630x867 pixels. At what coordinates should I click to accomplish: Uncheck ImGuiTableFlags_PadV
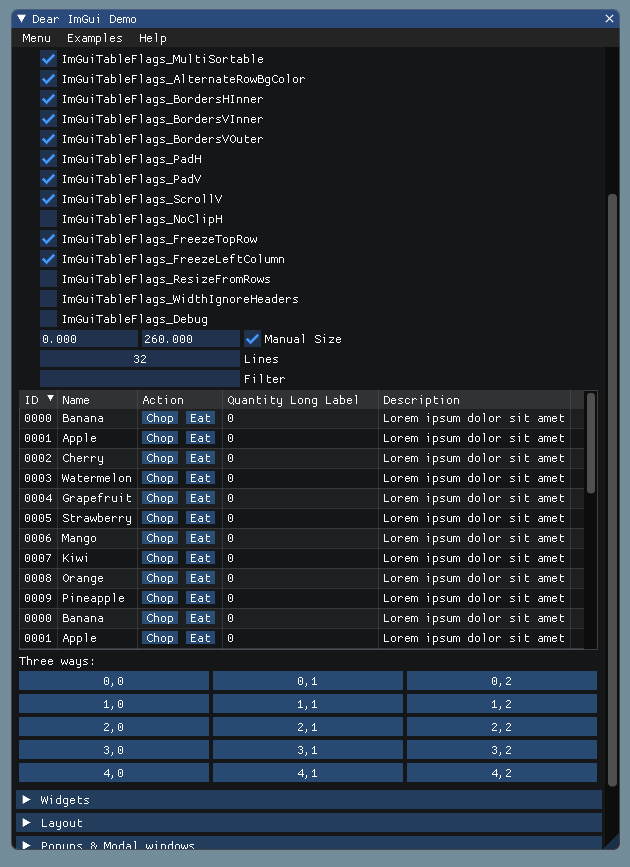49,179
